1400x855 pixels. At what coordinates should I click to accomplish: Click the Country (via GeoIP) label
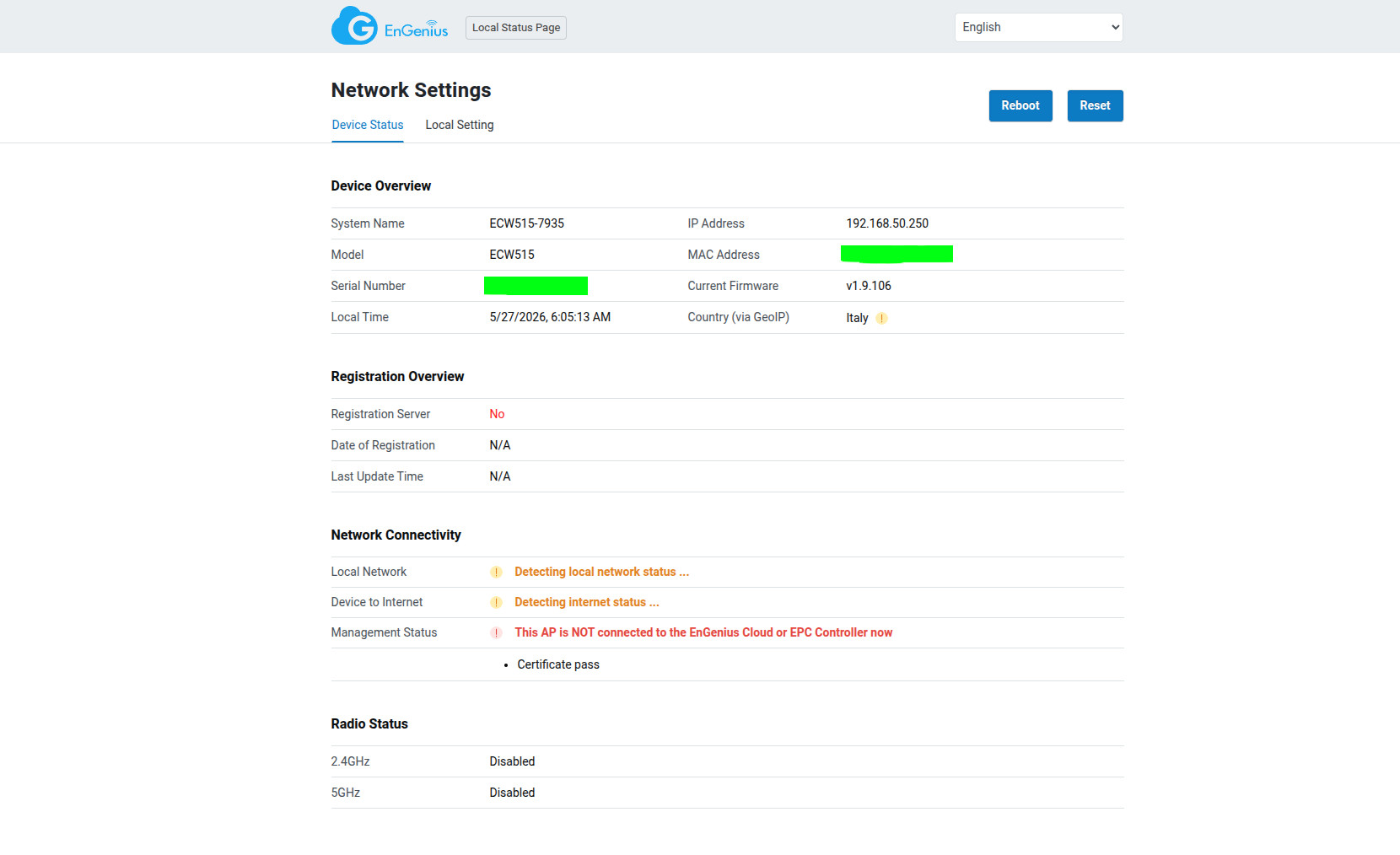[738, 317]
